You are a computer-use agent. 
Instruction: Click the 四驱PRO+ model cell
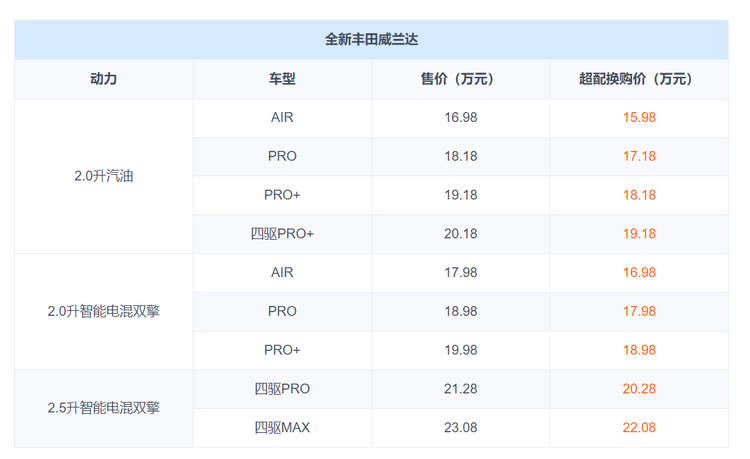(282, 234)
